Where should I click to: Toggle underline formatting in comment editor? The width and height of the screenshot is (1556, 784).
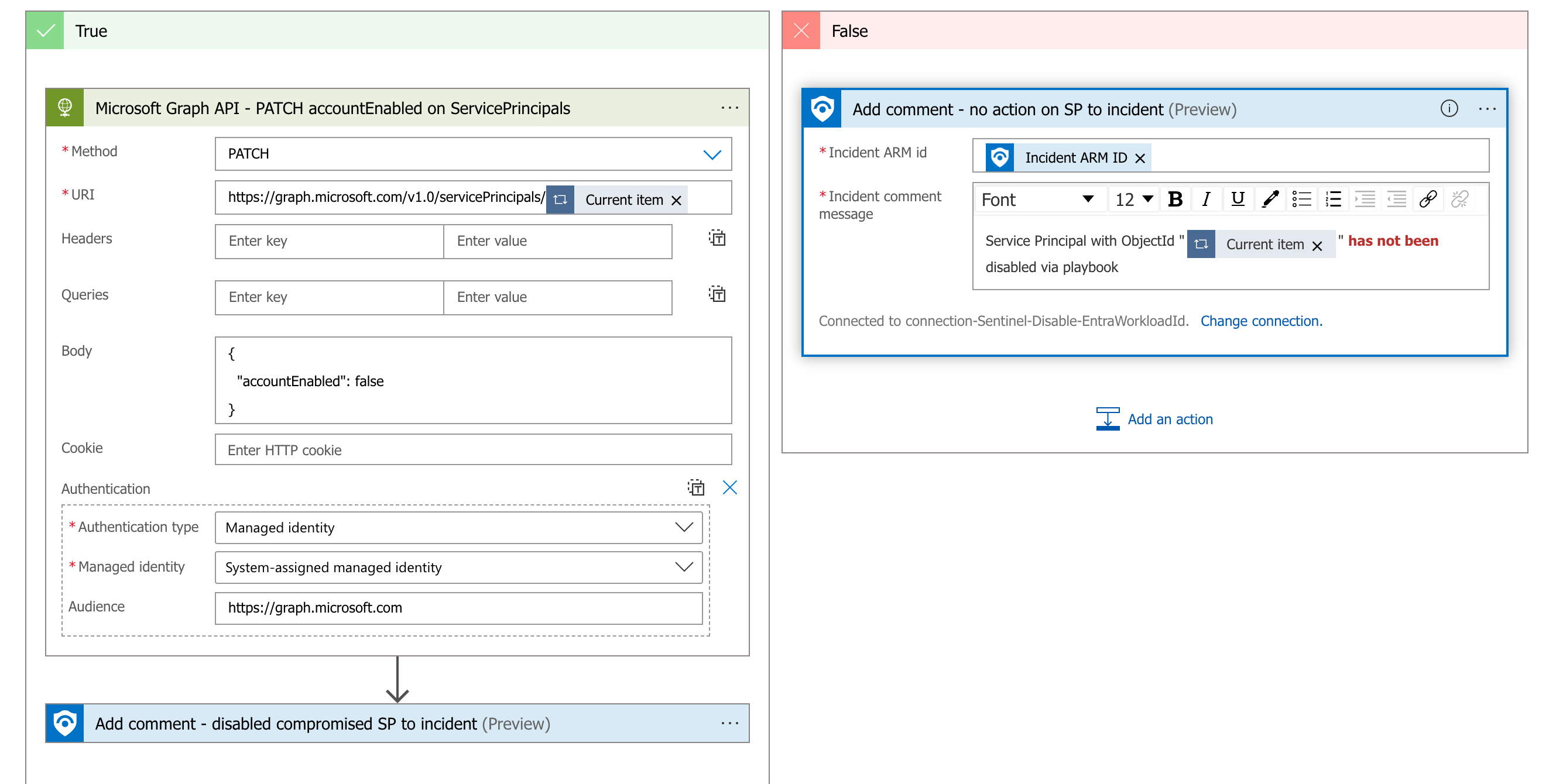coord(1237,199)
